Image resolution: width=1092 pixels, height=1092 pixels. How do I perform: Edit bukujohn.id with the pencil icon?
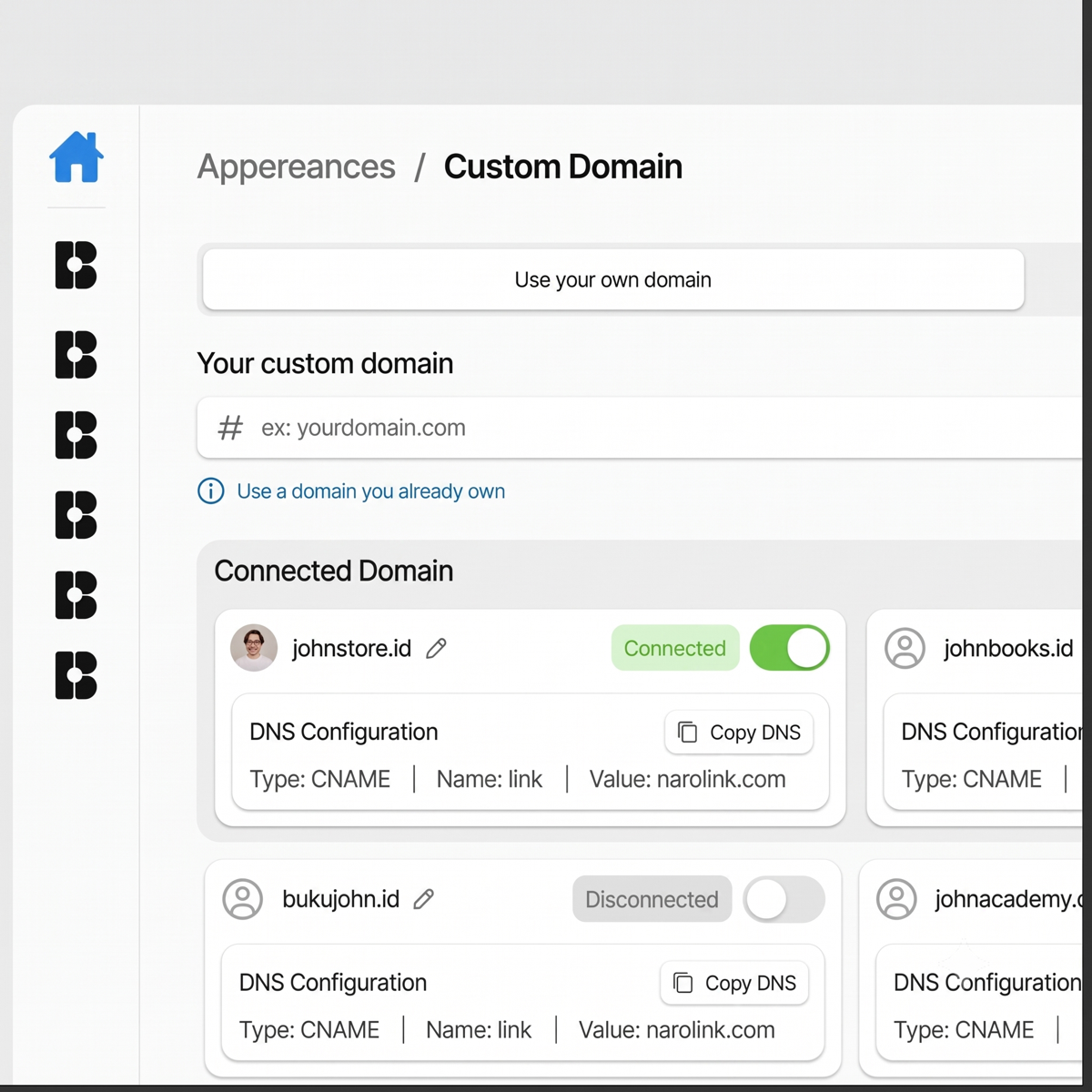coord(424,899)
